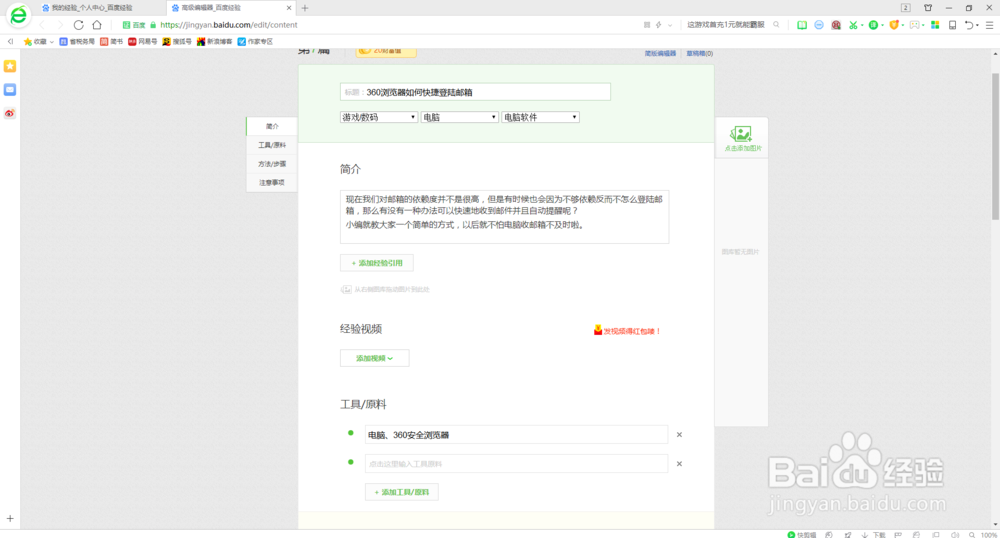The height and width of the screenshot is (538, 1000).
Task: Open 网易号 bookmark
Action: click(x=143, y=41)
